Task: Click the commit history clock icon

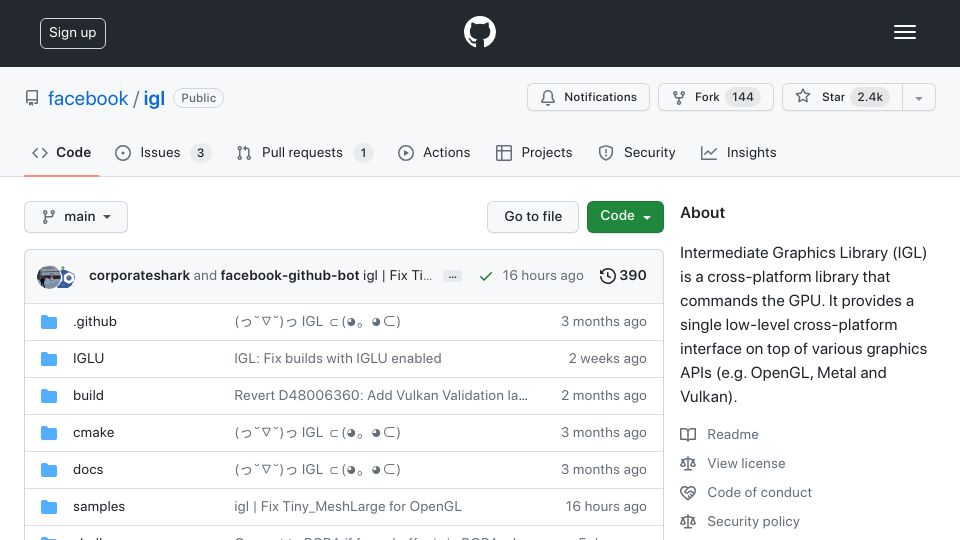Action: 607,276
